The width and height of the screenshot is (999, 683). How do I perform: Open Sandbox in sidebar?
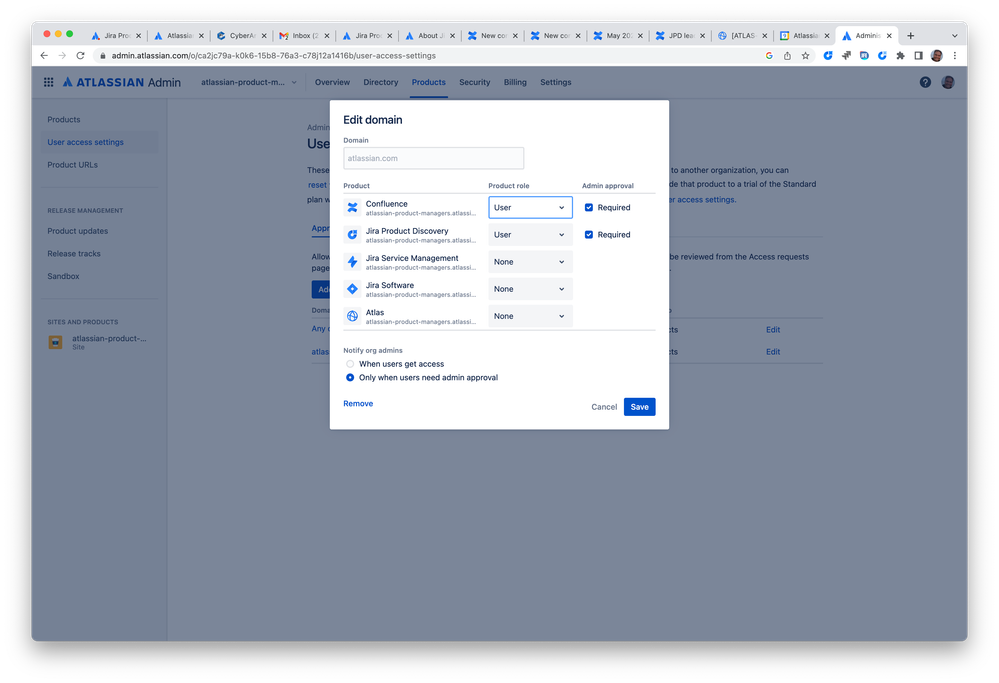tap(63, 277)
